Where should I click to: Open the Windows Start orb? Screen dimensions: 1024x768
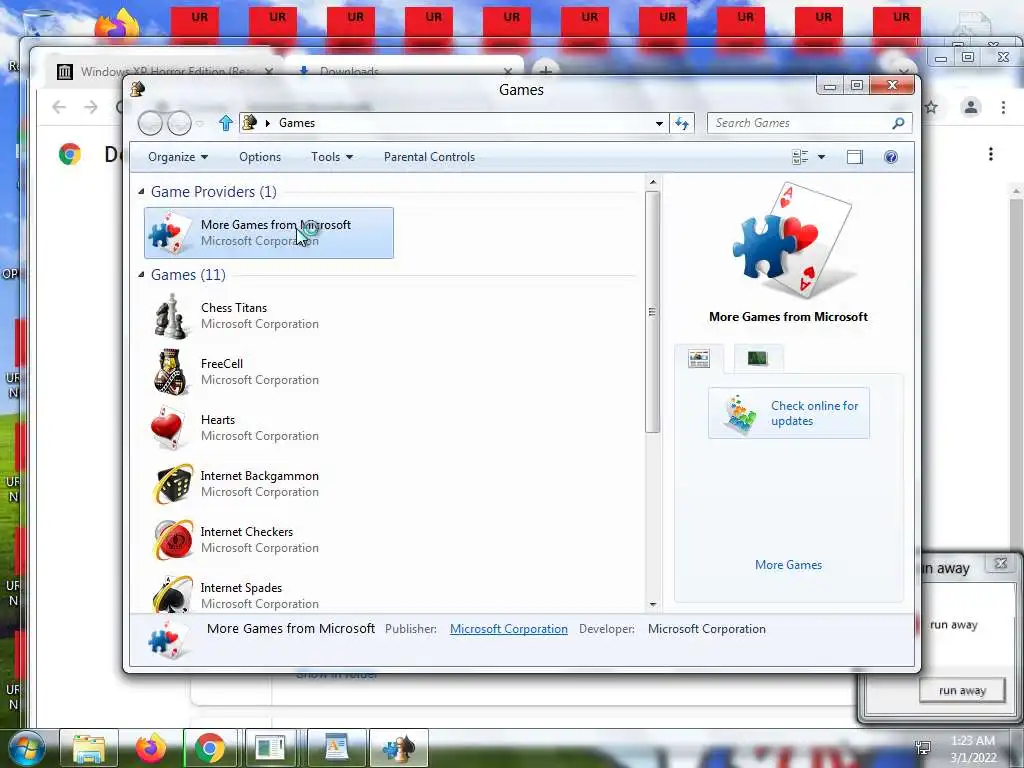pos(27,748)
